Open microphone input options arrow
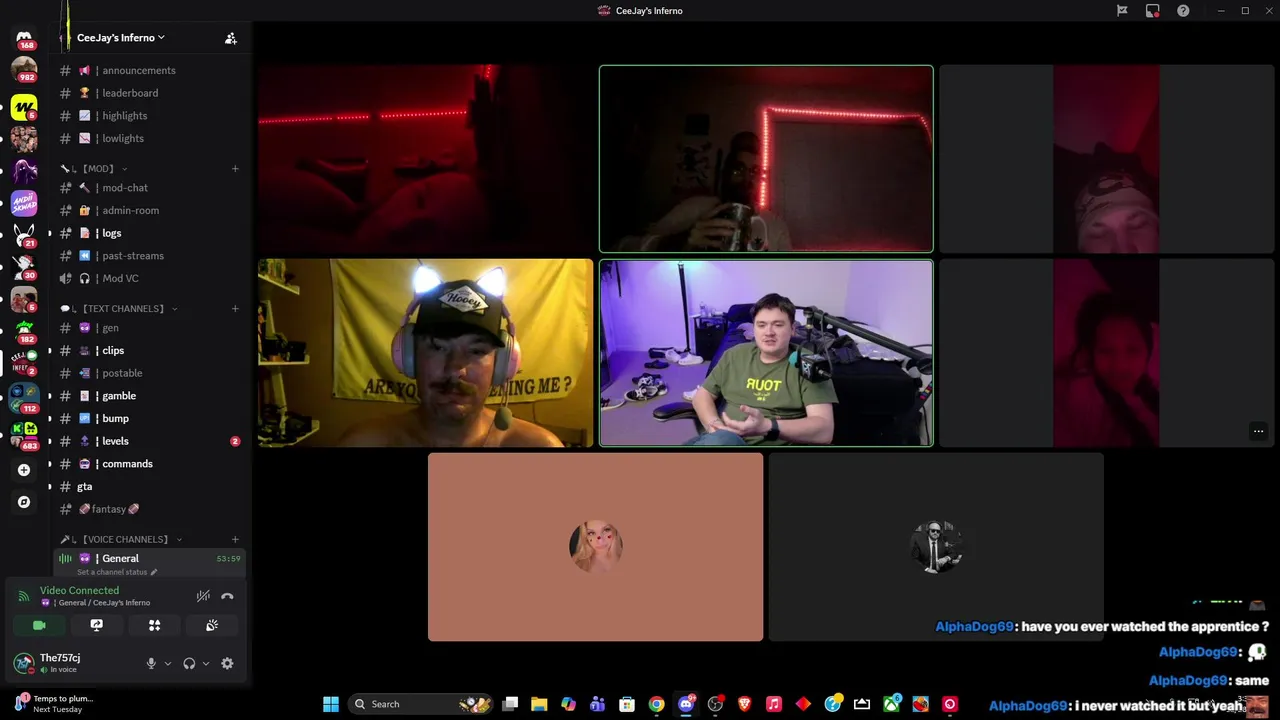Image resolution: width=1280 pixels, height=720 pixels. pos(167,663)
